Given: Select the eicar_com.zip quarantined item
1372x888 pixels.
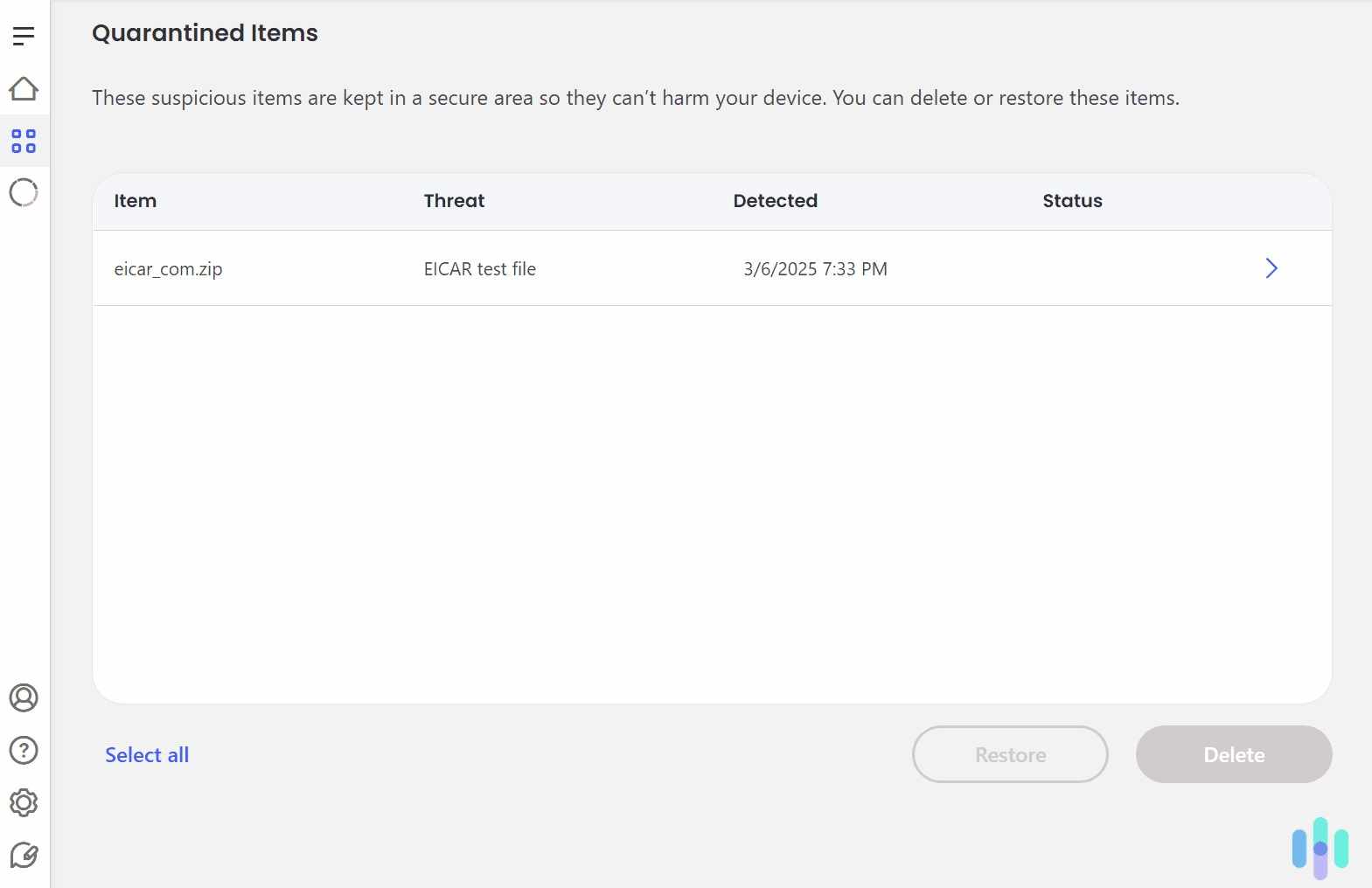Looking at the screenshot, I should (168, 269).
